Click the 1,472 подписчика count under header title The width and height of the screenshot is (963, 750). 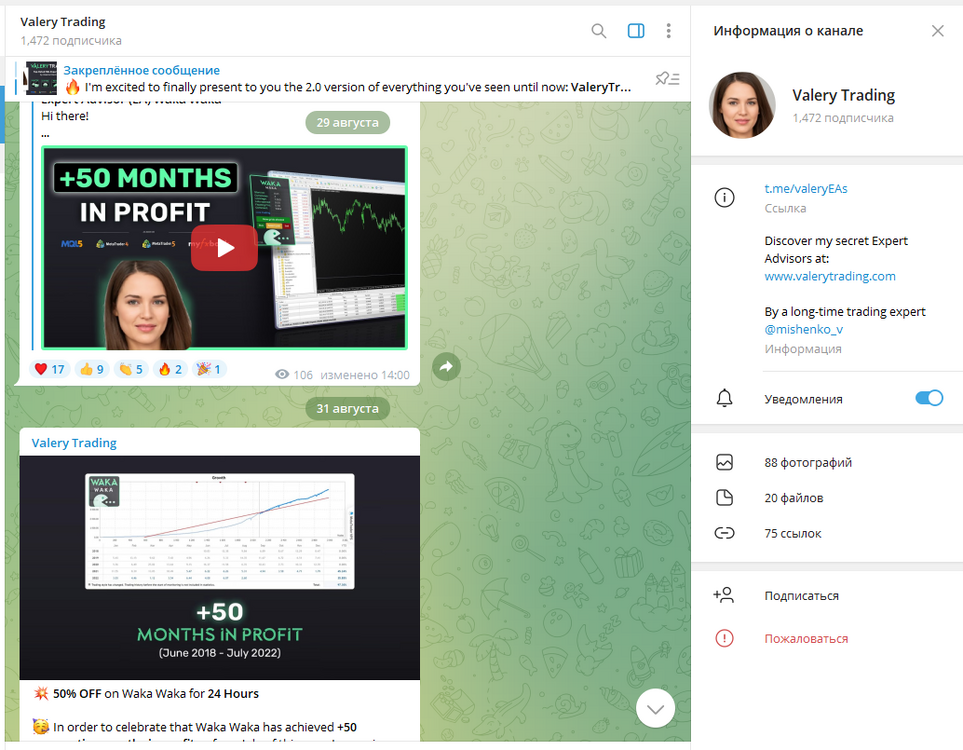click(71, 41)
